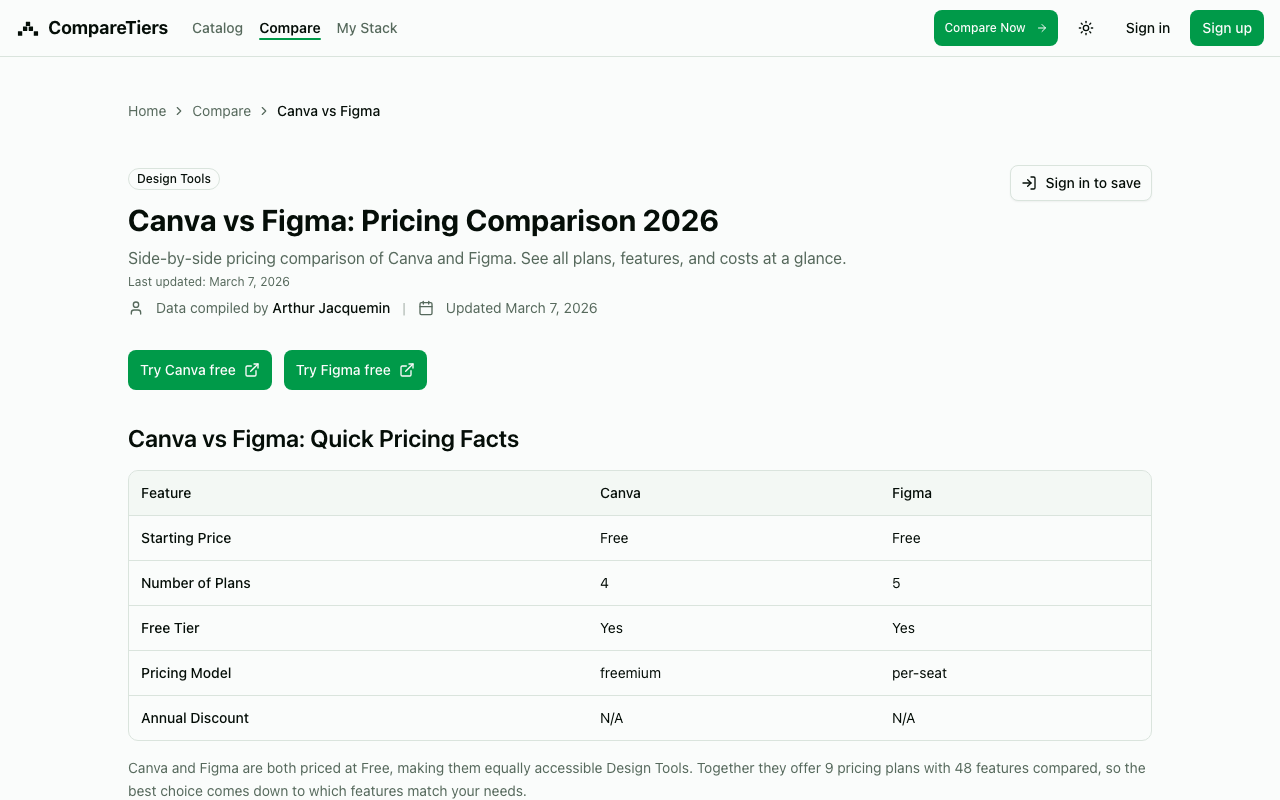Click the Figma column header in the table
This screenshot has width=1280, height=800.
pos(911,493)
